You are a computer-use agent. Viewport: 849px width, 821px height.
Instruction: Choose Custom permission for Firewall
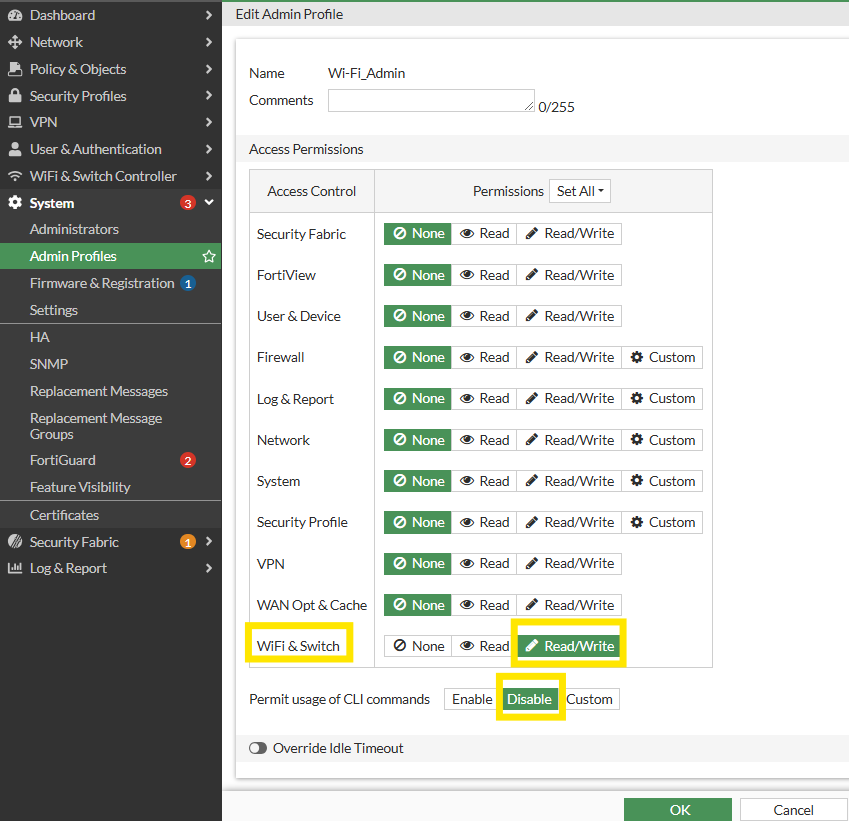tap(662, 357)
